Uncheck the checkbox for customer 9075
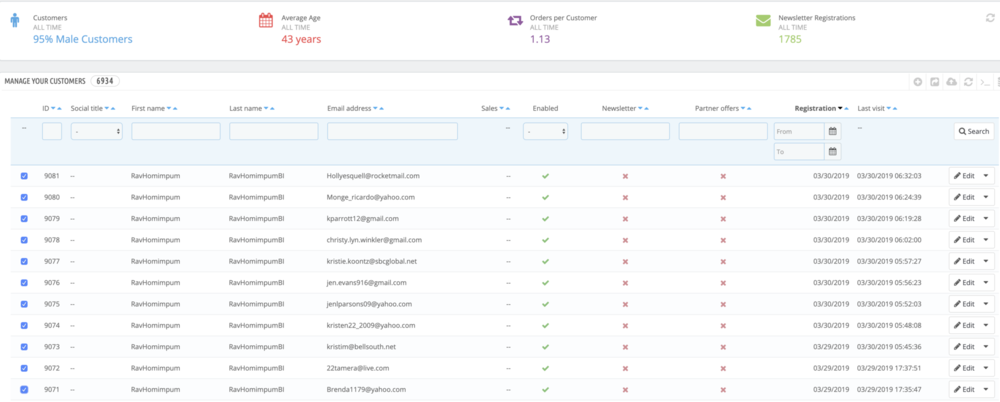 [x=24, y=304]
